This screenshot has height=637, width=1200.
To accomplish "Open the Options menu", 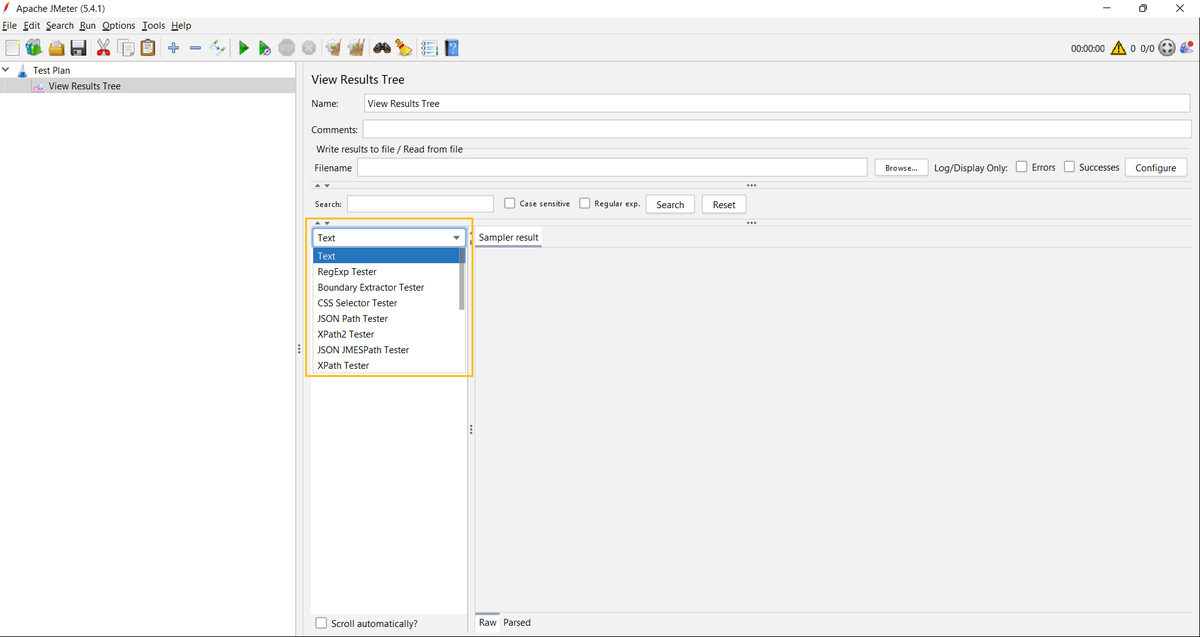I will pos(119,25).
